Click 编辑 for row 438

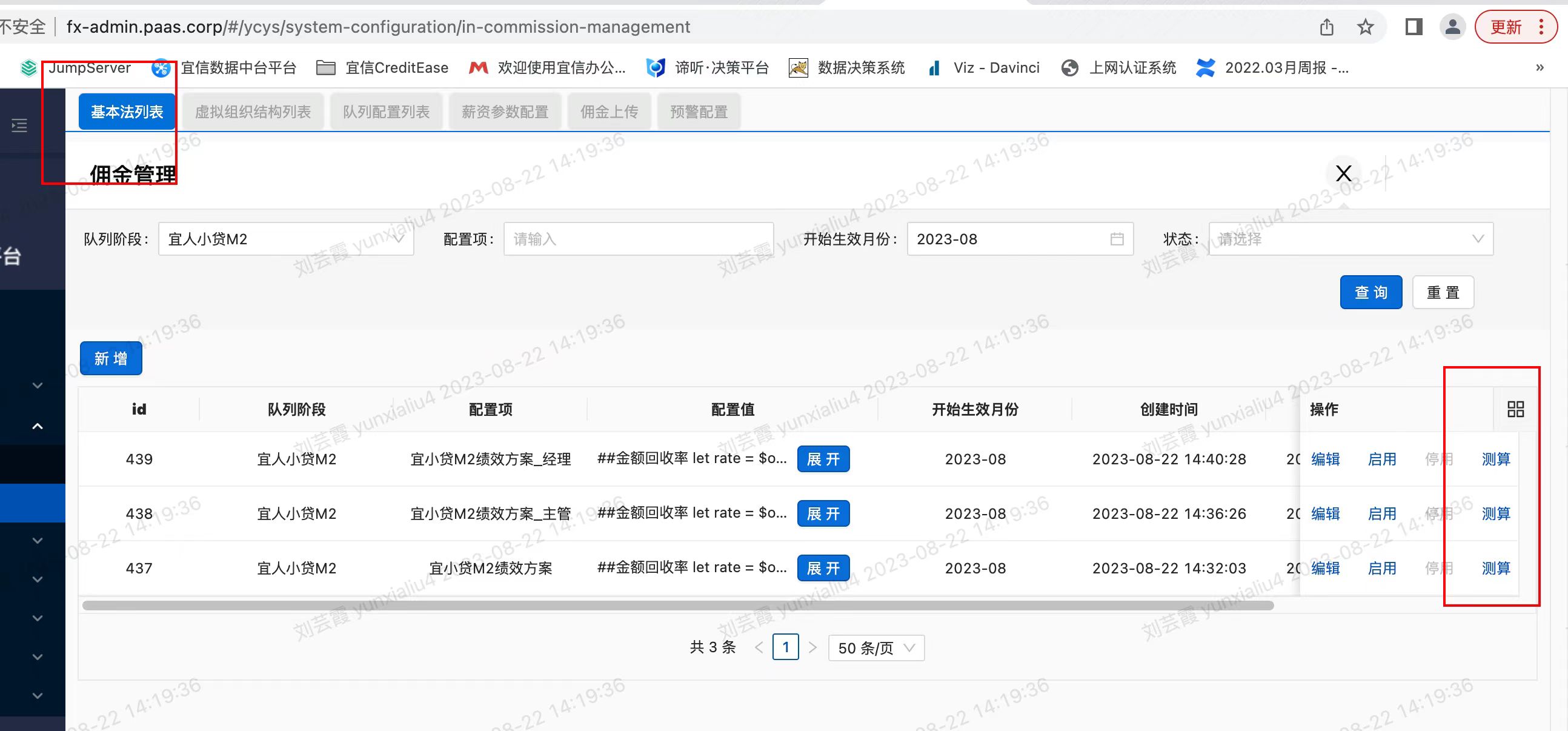coord(1325,513)
